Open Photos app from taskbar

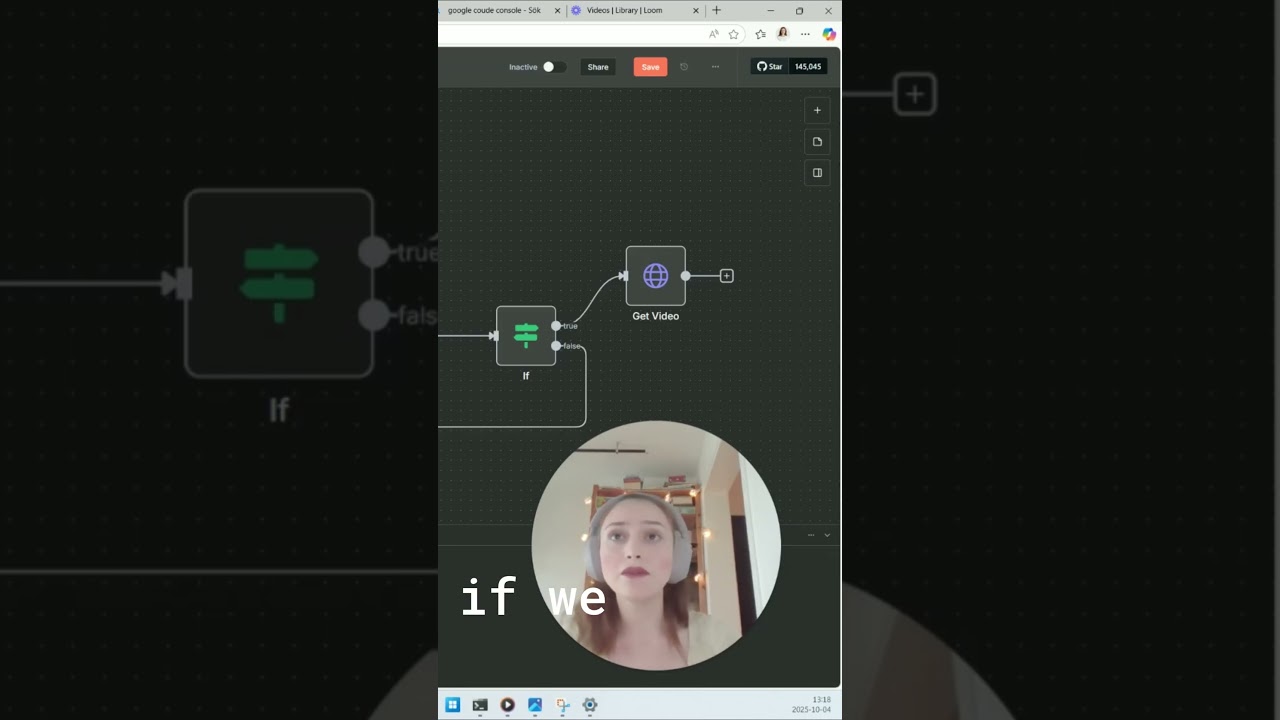pyautogui.click(x=535, y=705)
